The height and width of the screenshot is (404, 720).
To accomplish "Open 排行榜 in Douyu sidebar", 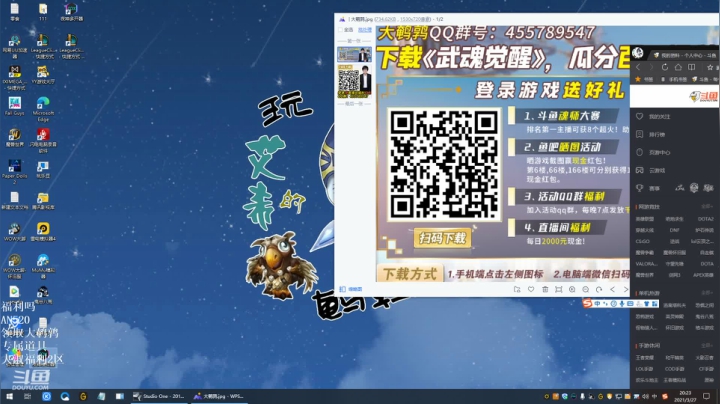I will click(x=651, y=135).
